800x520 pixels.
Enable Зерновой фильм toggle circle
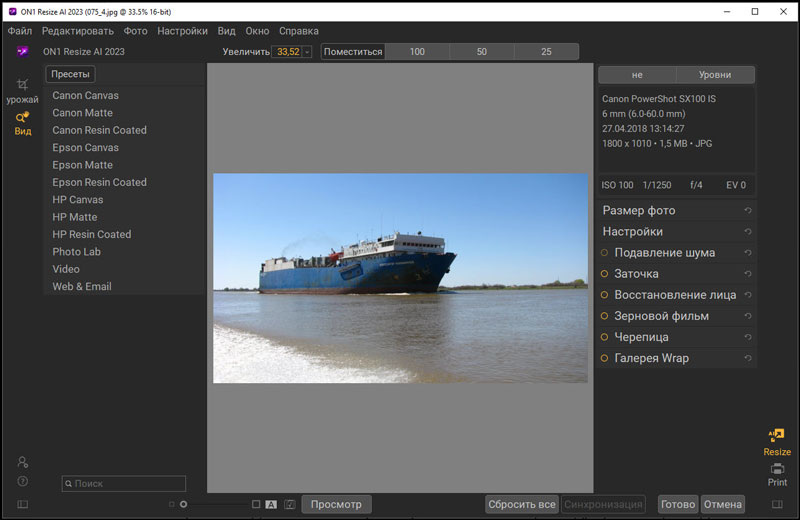[605, 316]
